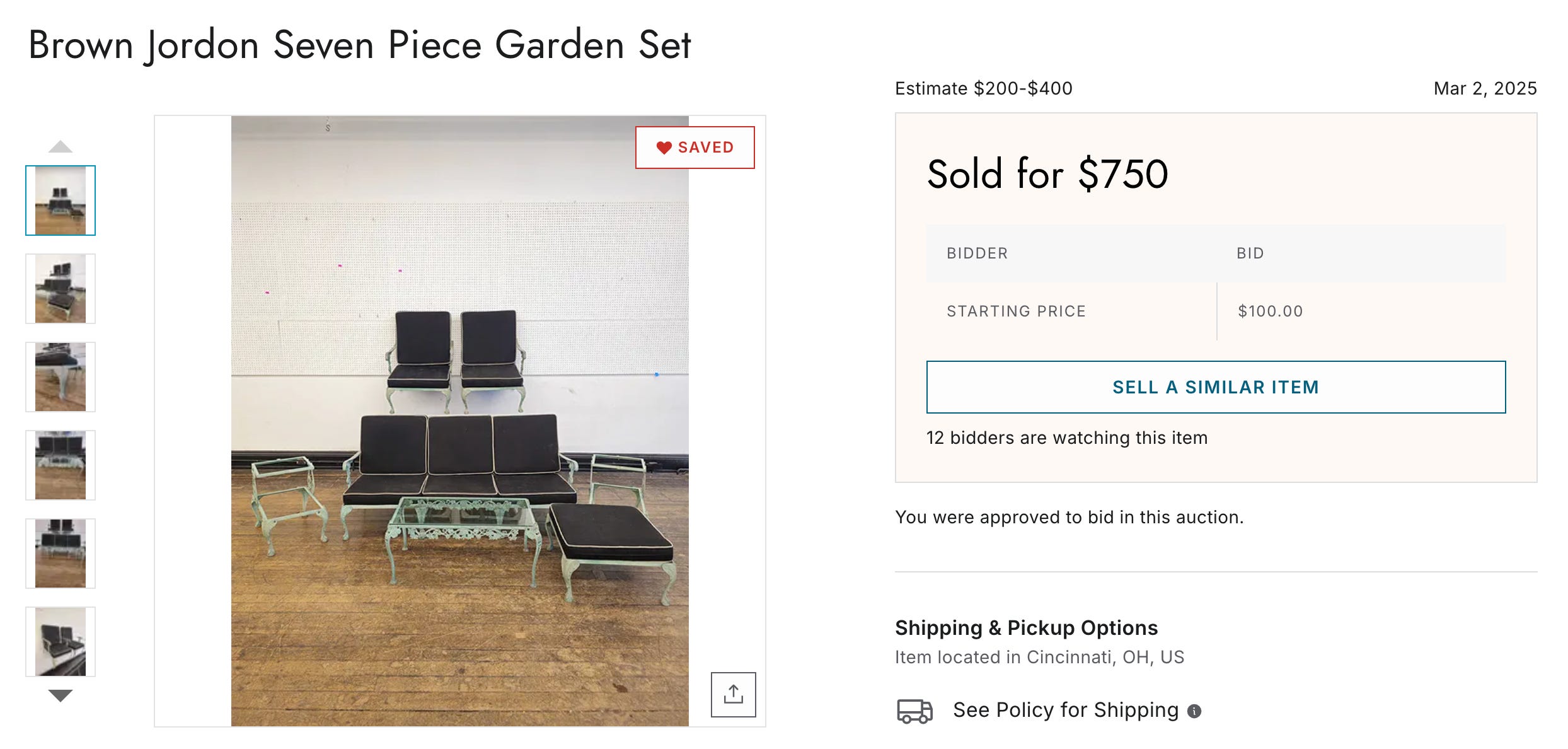
Task: Click the $100.00 starting price value
Action: pos(1270,311)
